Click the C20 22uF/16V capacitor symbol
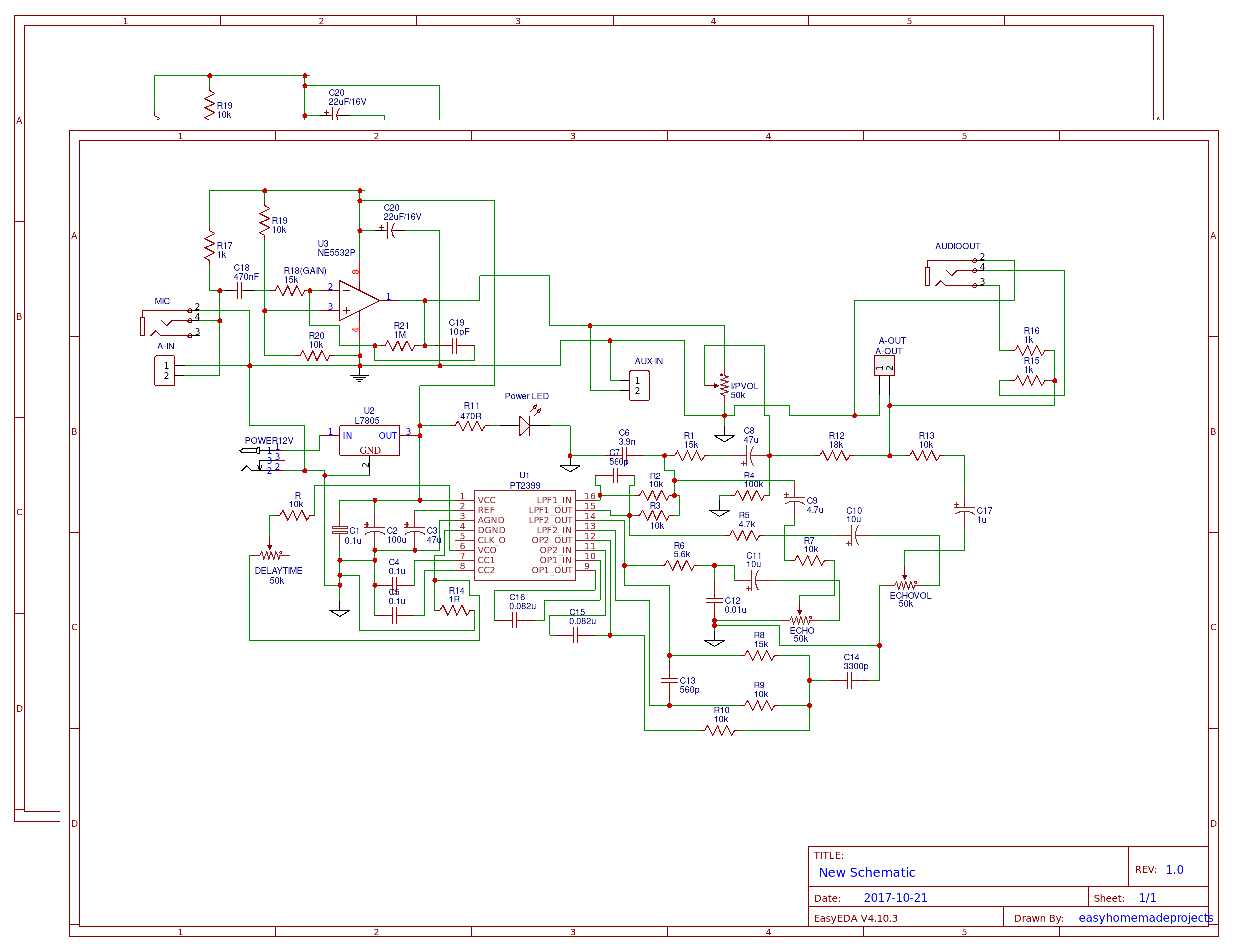This screenshot has height=952, width=1237. (390, 230)
